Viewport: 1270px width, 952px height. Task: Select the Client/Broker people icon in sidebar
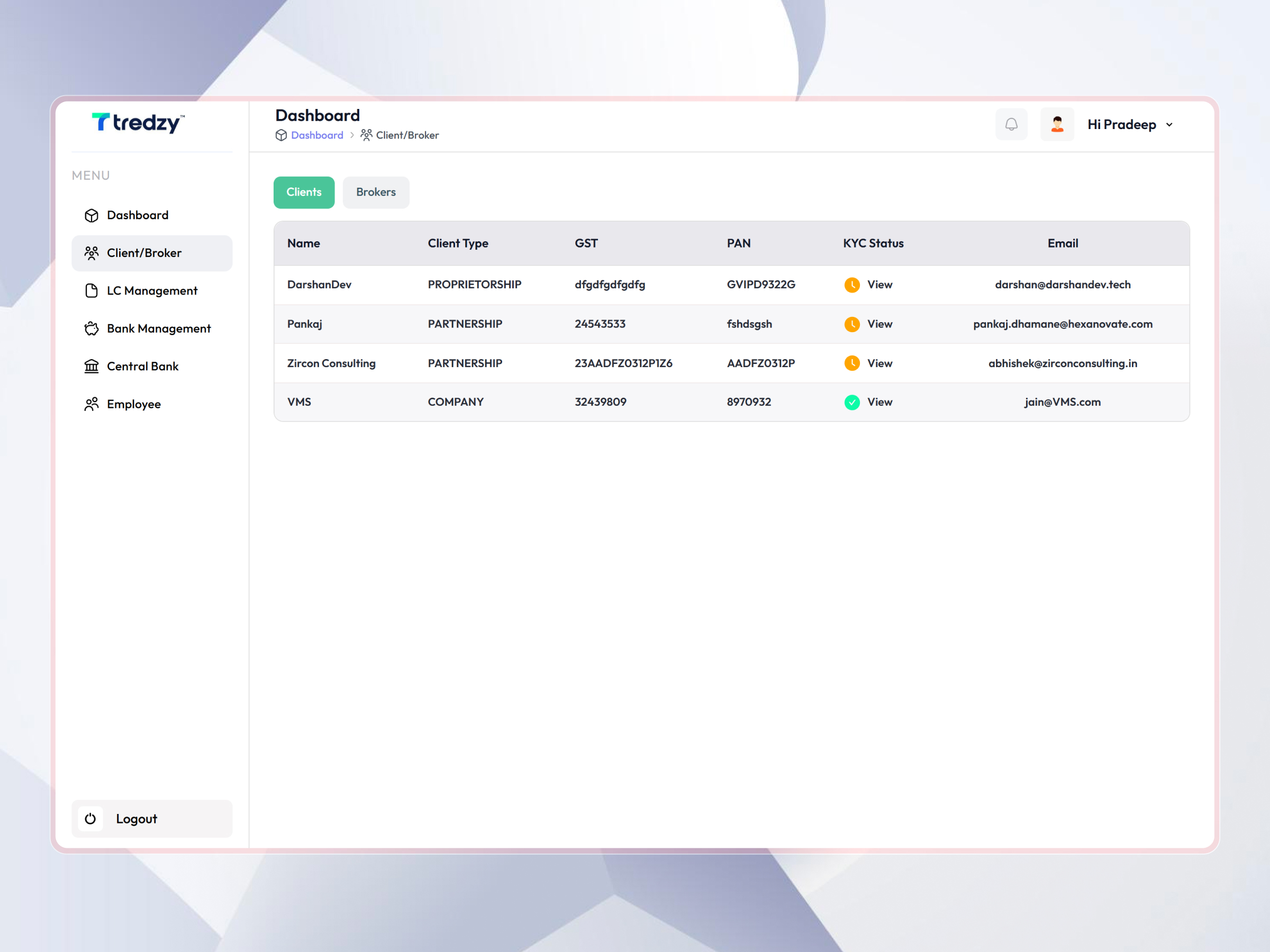[x=92, y=252]
